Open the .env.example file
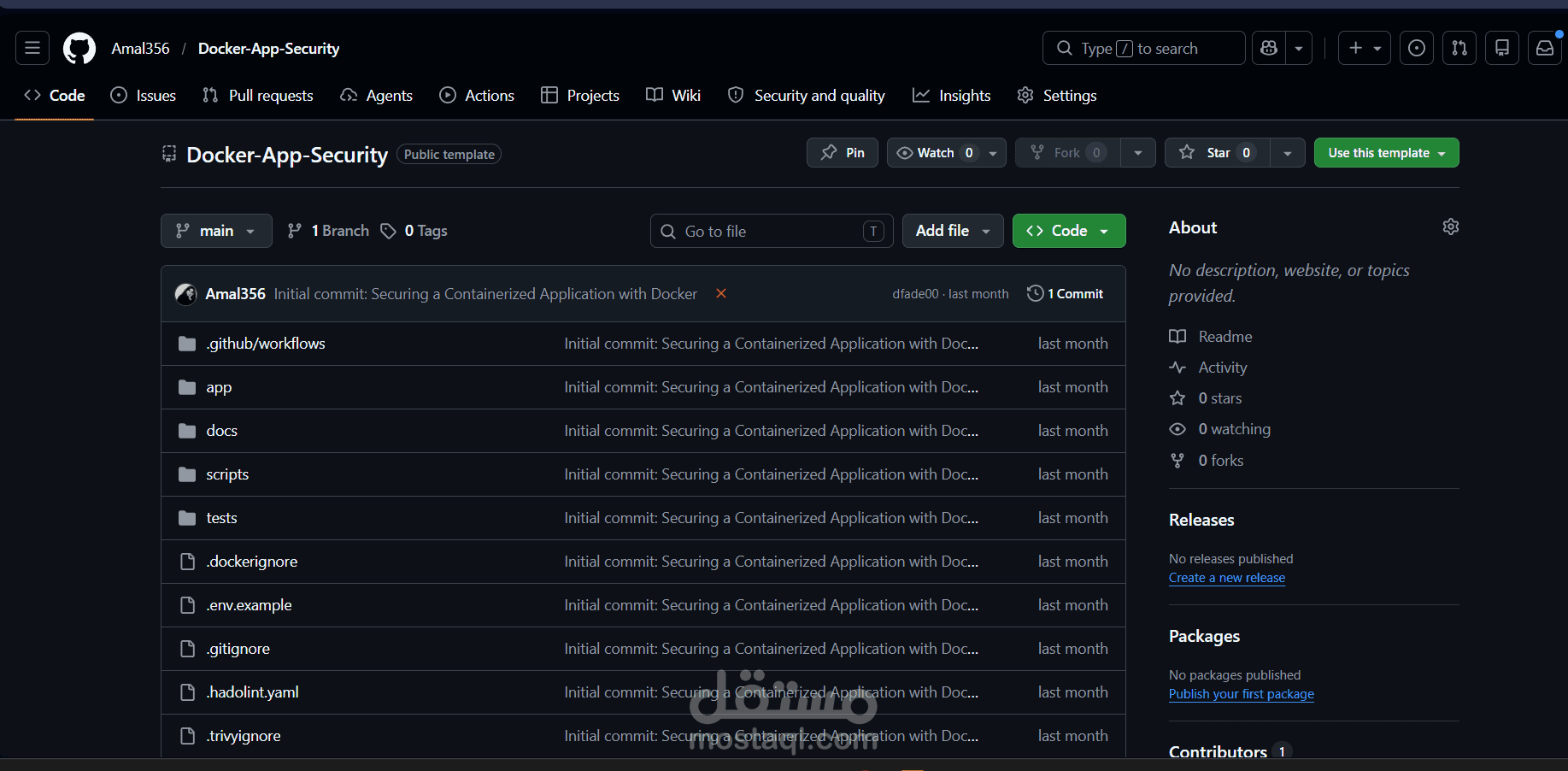The image size is (1568, 771). click(x=249, y=605)
